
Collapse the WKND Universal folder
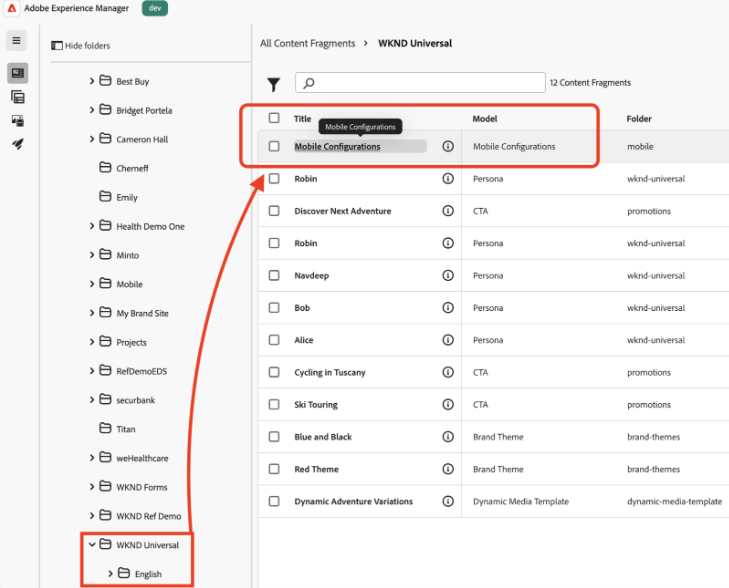pos(92,545)
